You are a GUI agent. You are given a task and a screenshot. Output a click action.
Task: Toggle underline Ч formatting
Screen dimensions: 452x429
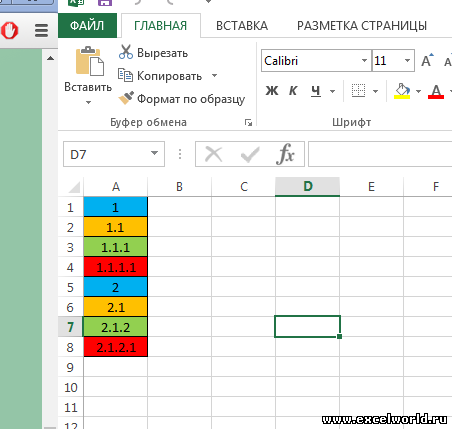coord(315,91)
